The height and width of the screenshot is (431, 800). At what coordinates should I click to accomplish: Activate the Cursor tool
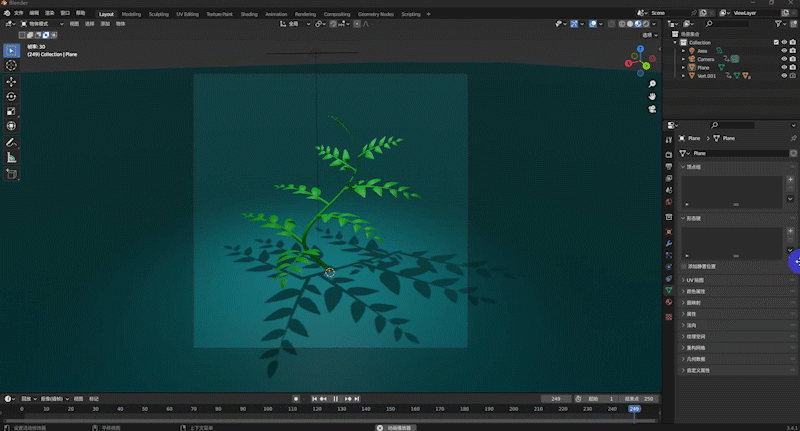(11, 65)
